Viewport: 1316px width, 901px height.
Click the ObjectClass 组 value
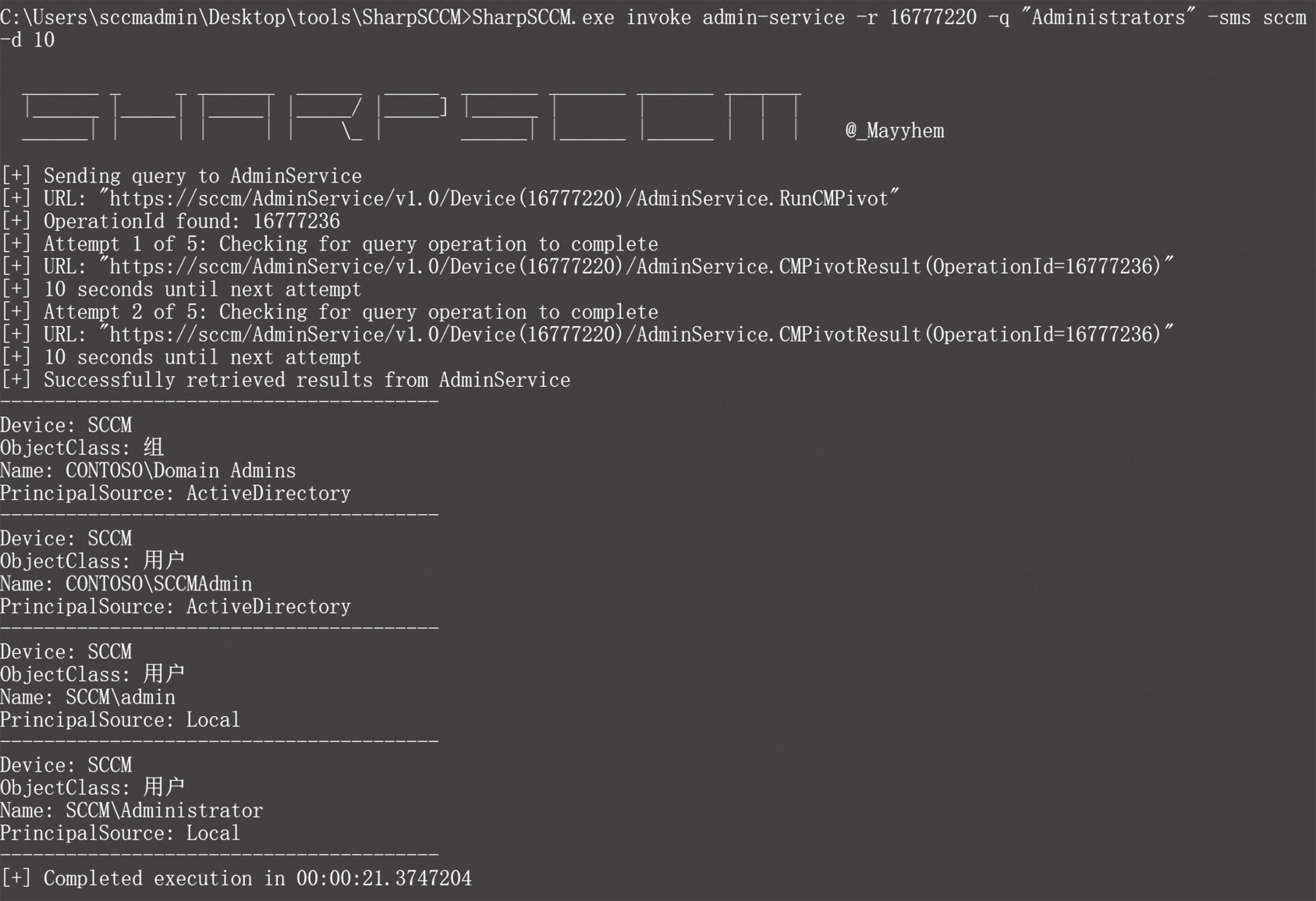coord(154,448)
